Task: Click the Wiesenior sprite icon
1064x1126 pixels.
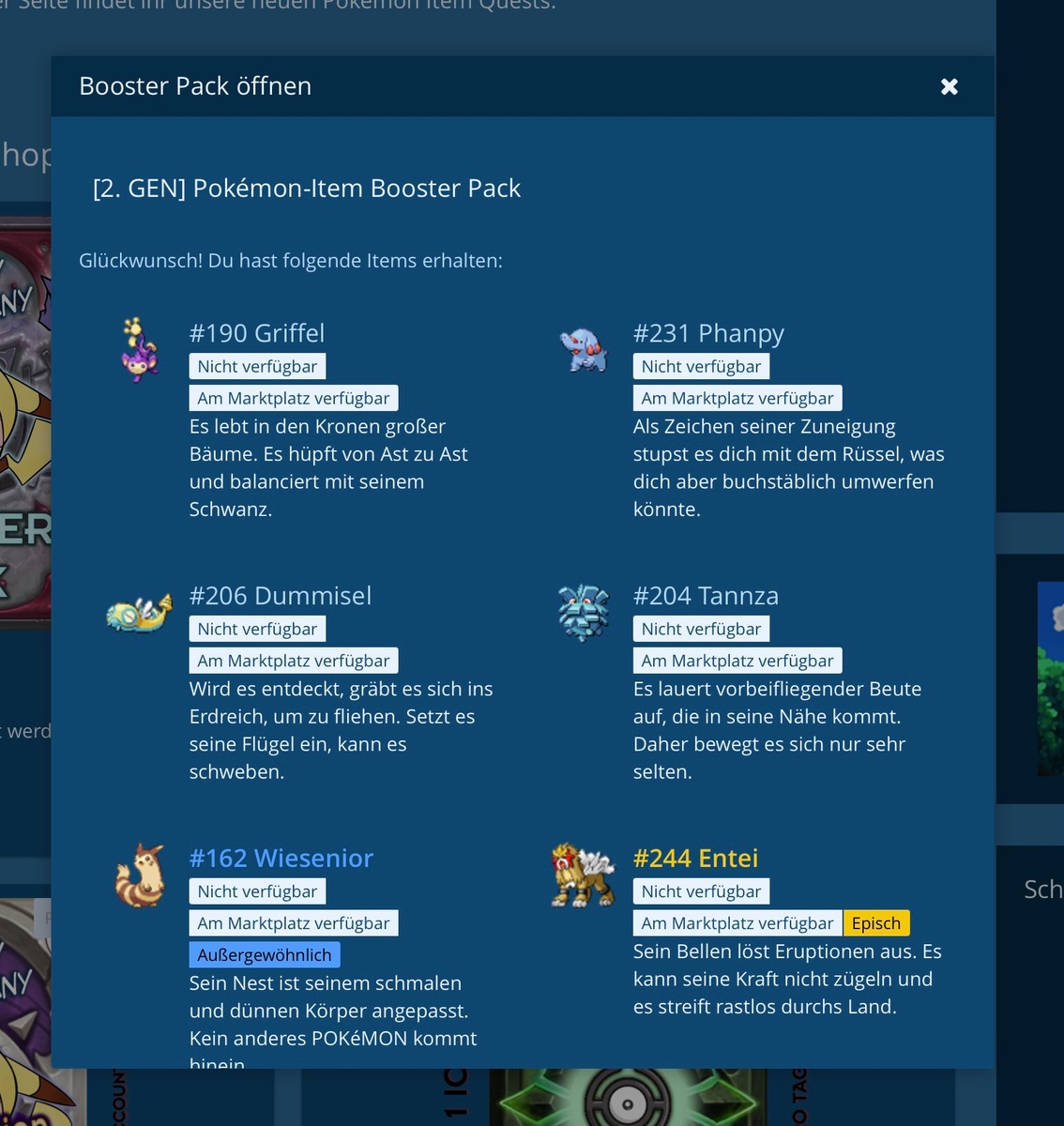Action: tap(139, 875)
